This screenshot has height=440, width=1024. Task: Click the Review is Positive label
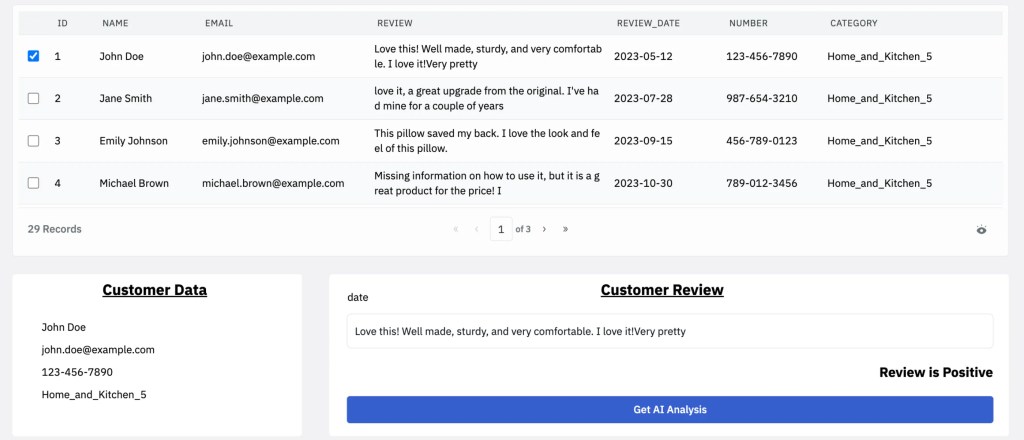click(x=936, y=373)
